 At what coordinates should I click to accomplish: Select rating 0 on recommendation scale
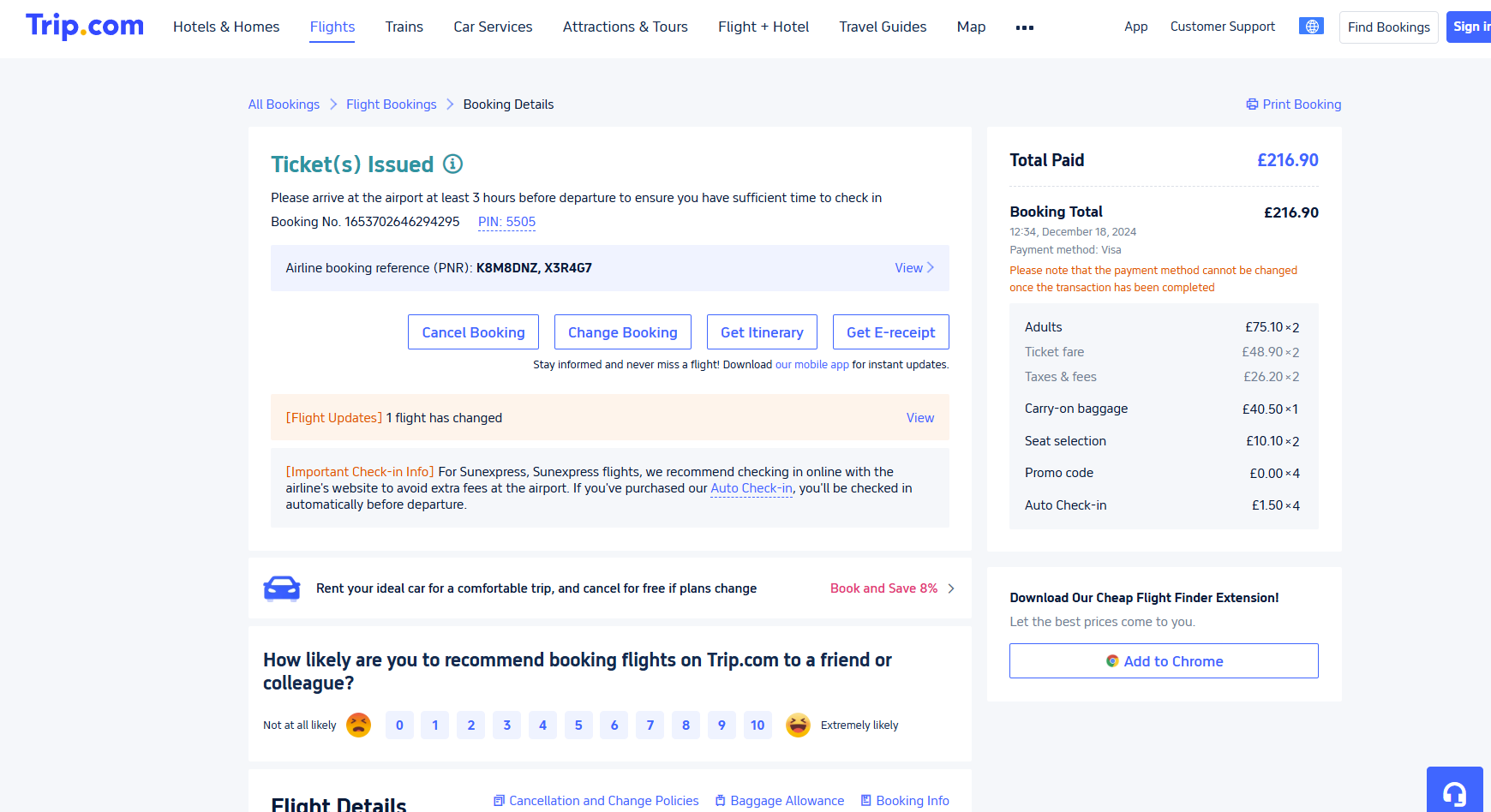click(399, 725)
